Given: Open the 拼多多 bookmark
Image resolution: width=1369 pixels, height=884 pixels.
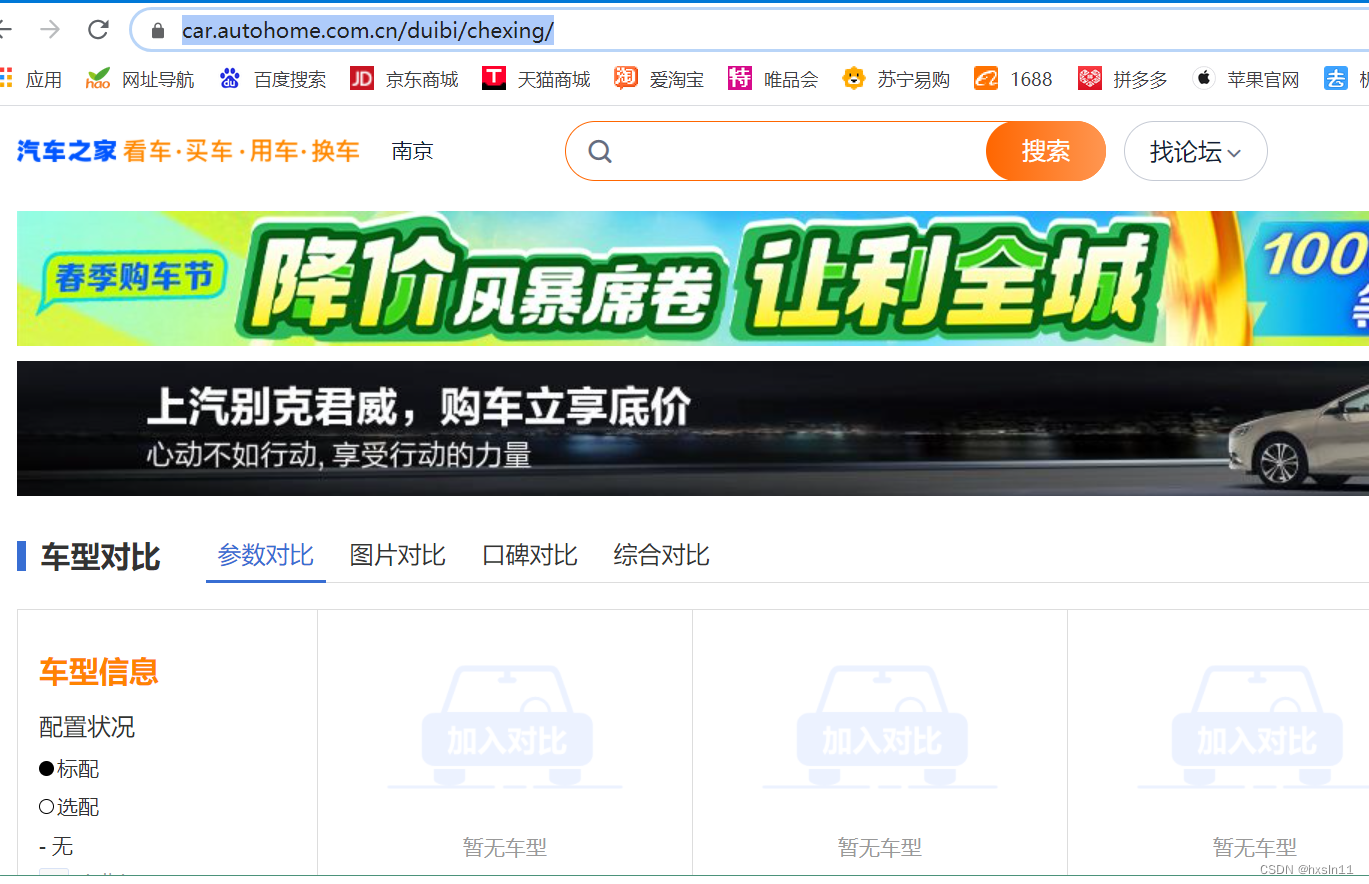Looking at the screenshot, I should (x=1122, y=79).
